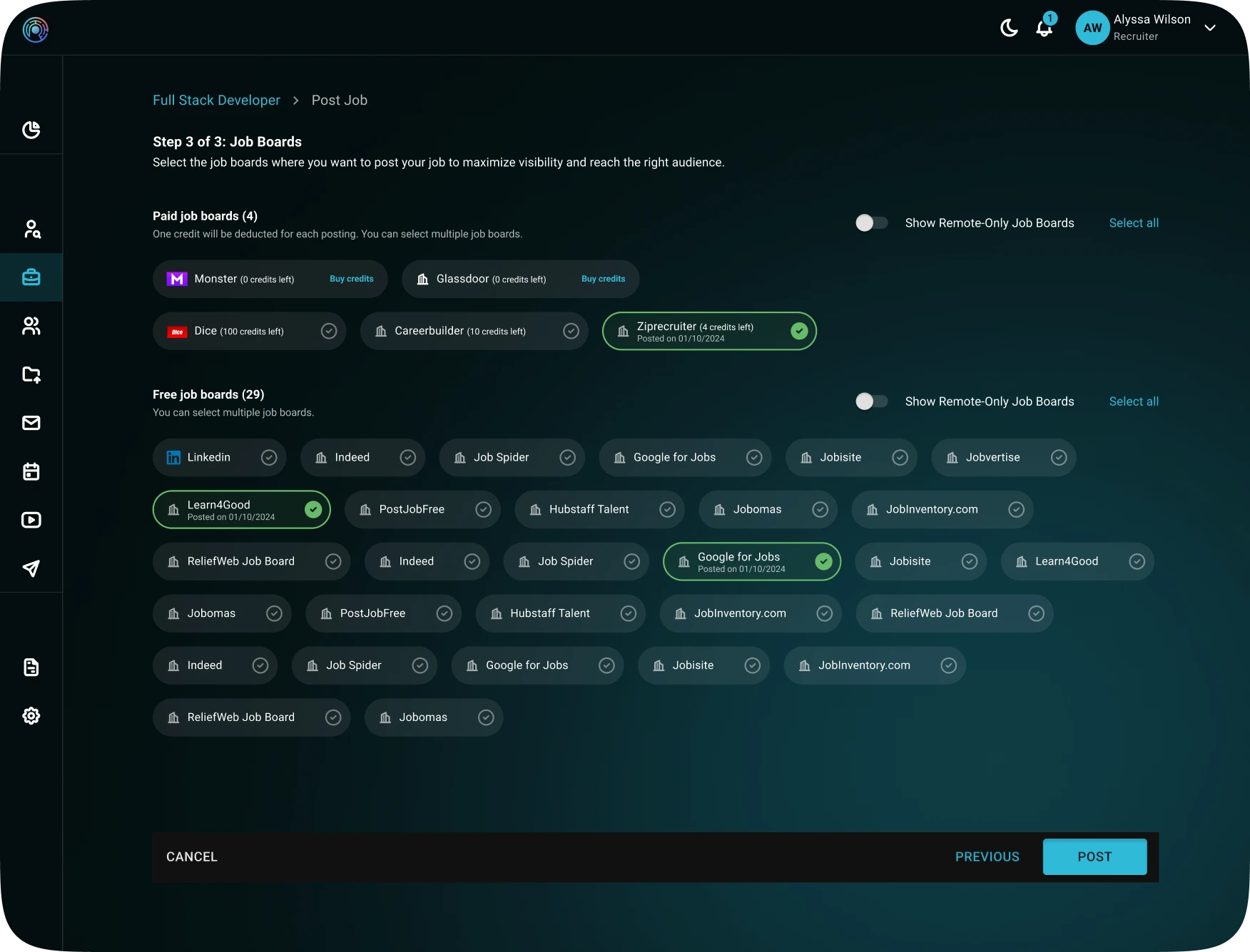Select the calendar icon in the sidebar
Viewport: 1250px width, 952px height.
pyautogui.click(x=31, y=471)
